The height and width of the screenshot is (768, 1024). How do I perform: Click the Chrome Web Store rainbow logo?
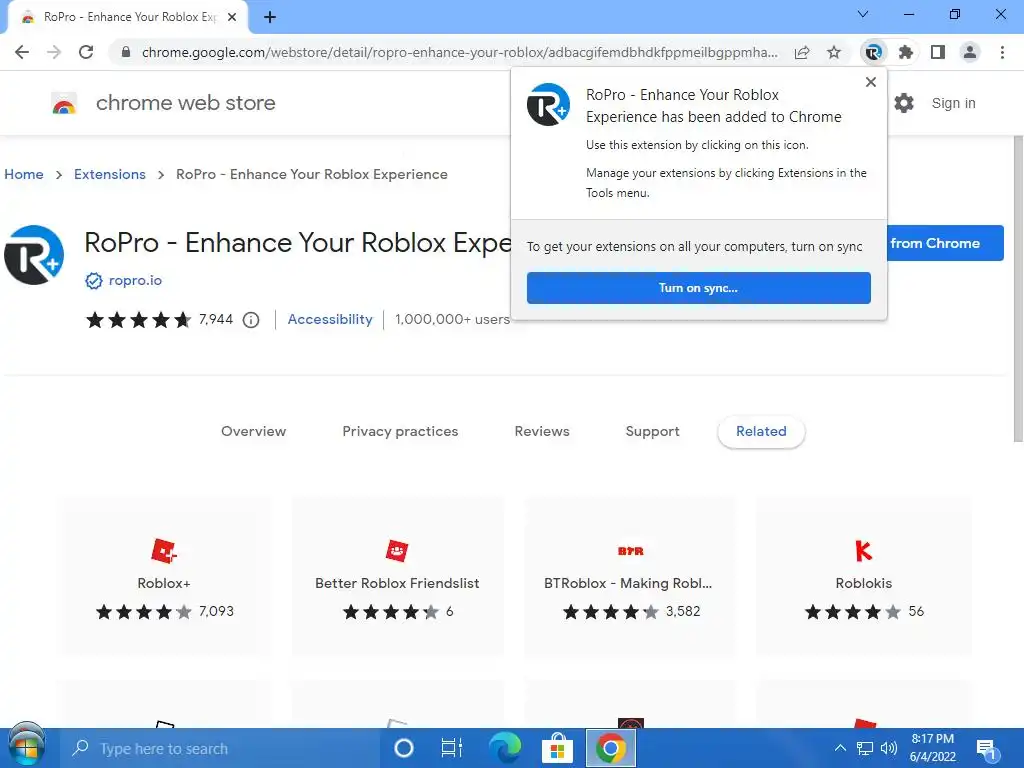click(x=64, y=103)
